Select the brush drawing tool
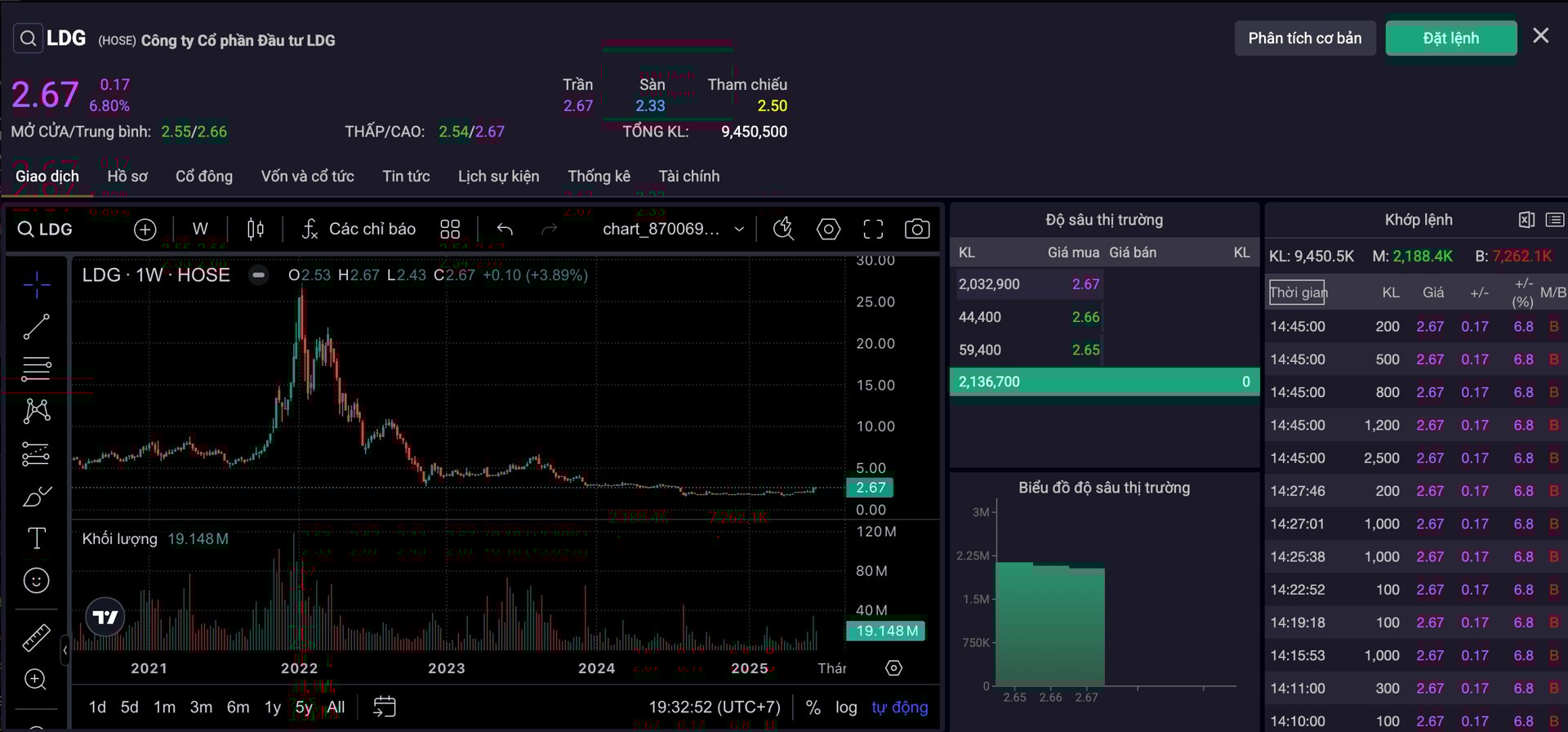Screen dimensions: 1568x732 [x=37, y=496]
